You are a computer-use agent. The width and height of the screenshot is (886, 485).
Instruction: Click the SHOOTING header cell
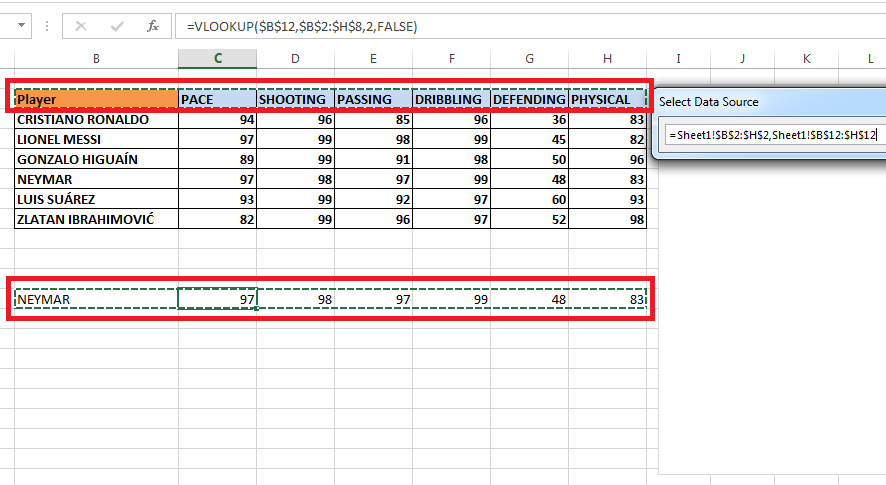[x=296, y=99]
